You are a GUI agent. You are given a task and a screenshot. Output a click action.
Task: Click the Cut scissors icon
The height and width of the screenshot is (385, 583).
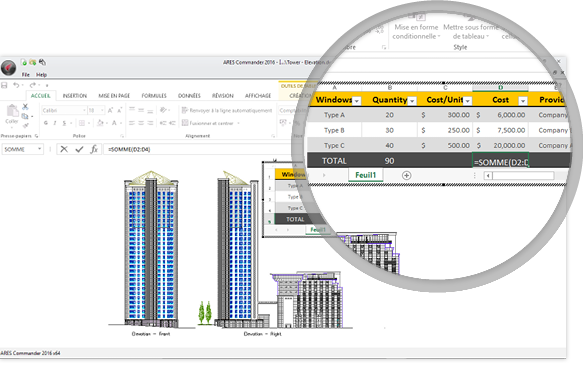click(25, 107)
